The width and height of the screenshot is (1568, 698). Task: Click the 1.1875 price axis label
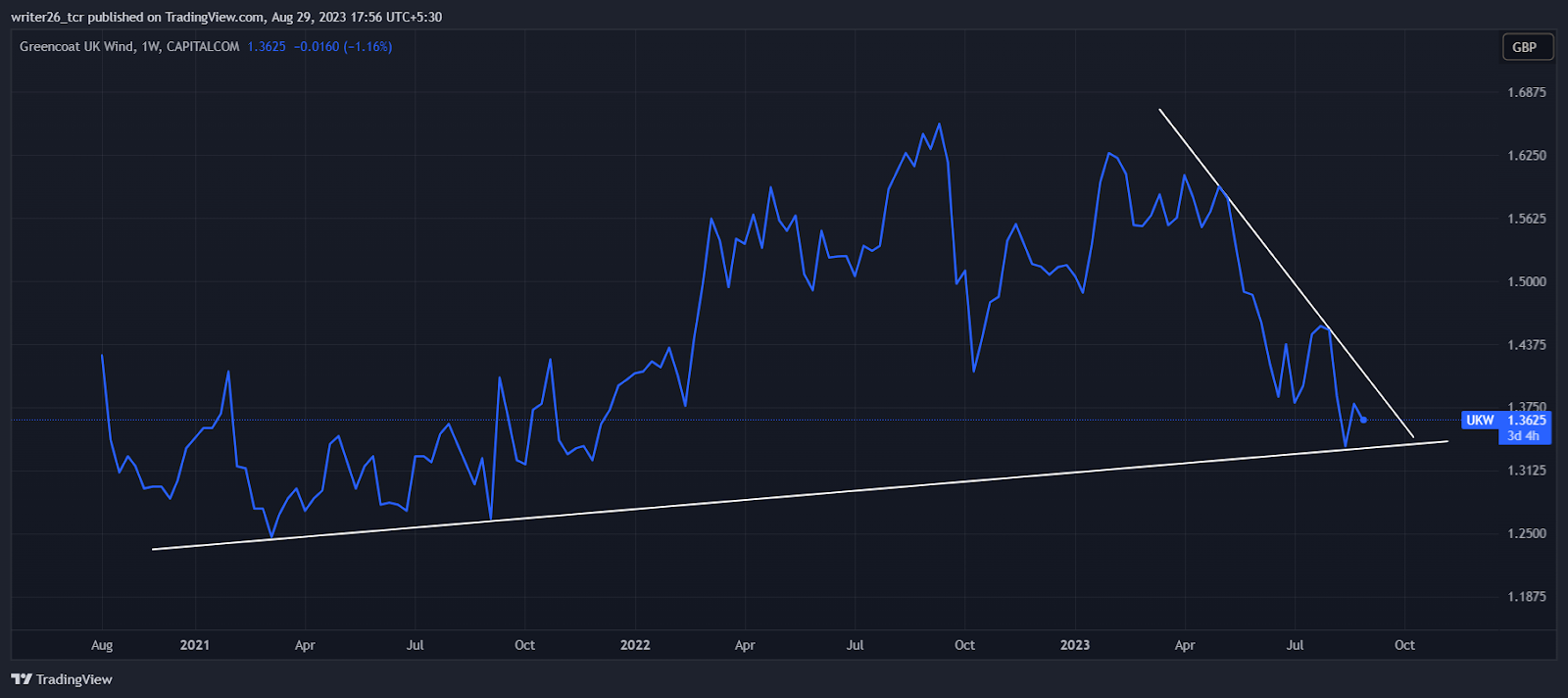(1527, 596)
